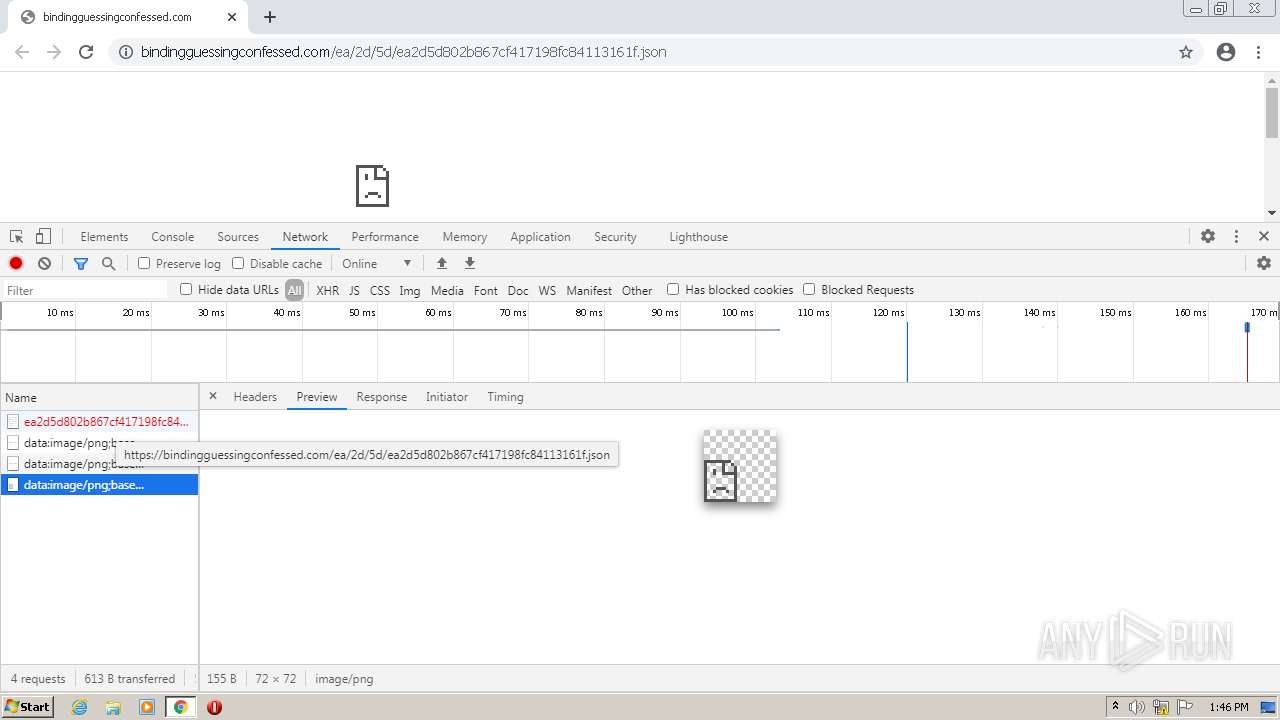Close the bindingguessingconfessed.com tab
This screenshot has width=1280, height=720.
click(x=232, y=17)
